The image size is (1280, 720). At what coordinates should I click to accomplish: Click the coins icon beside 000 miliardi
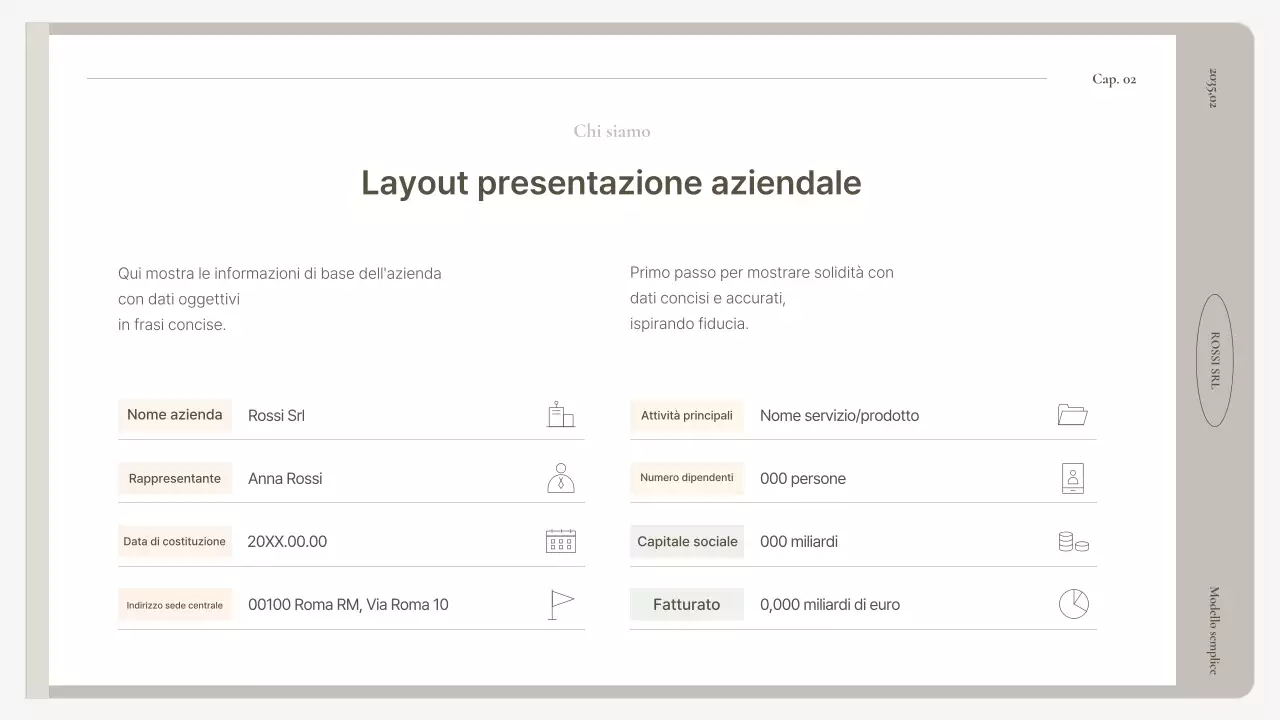1073,540
